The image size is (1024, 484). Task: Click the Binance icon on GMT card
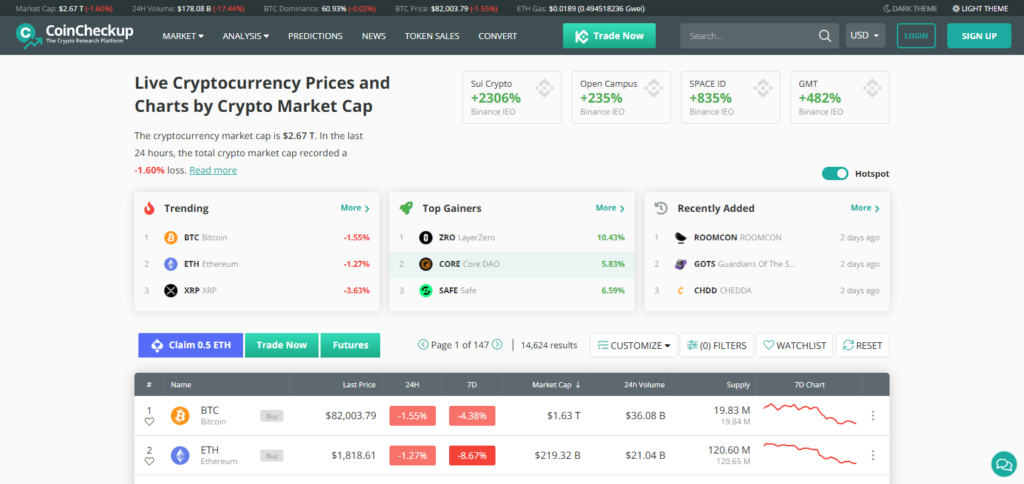point(872,88)
